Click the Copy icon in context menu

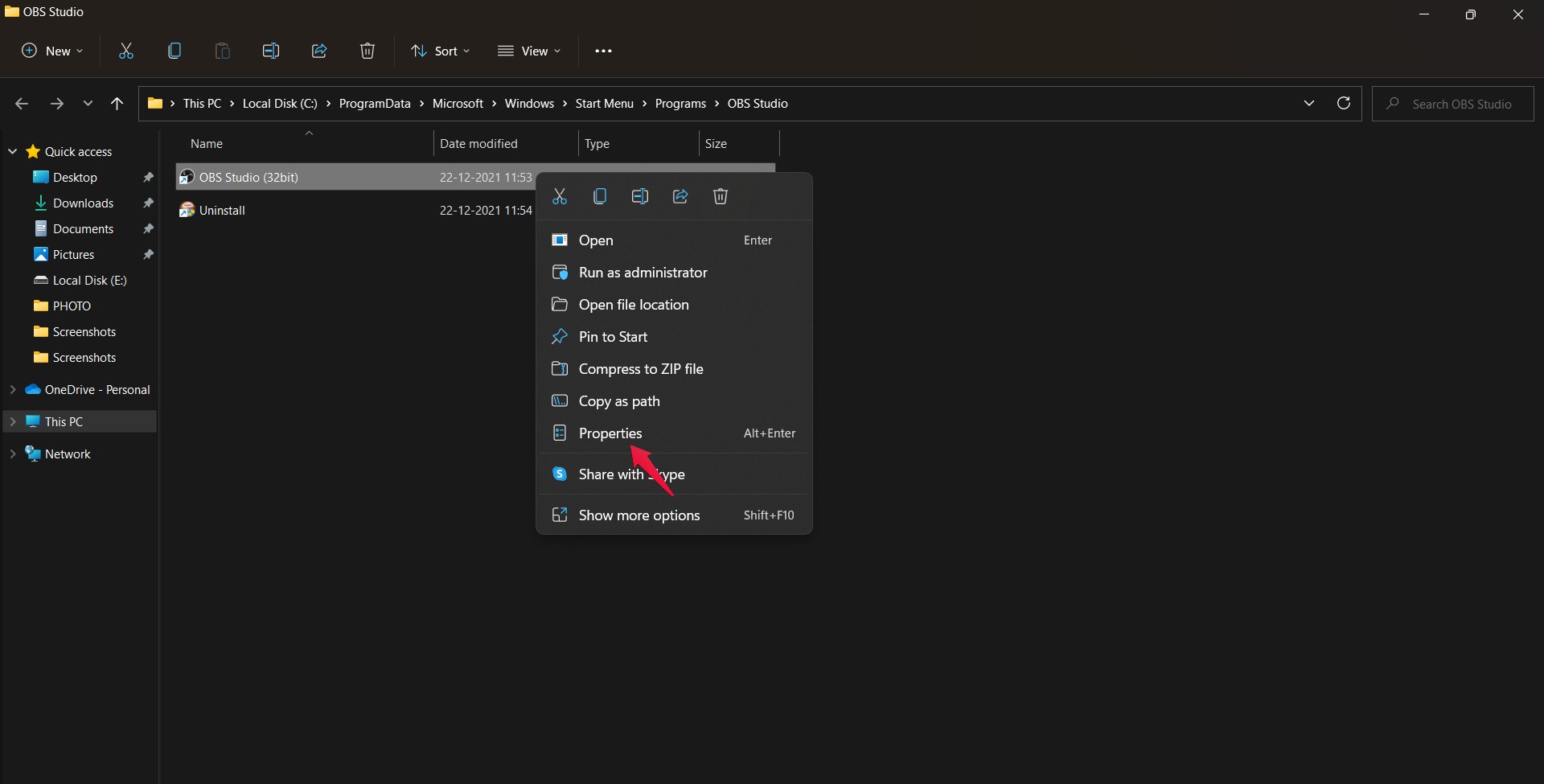(600, 196)
